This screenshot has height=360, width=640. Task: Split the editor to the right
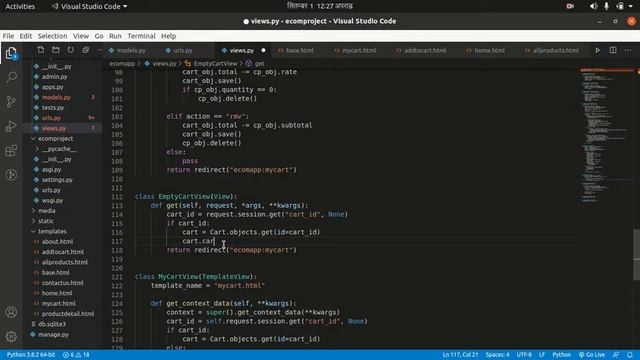coord(613,50)
